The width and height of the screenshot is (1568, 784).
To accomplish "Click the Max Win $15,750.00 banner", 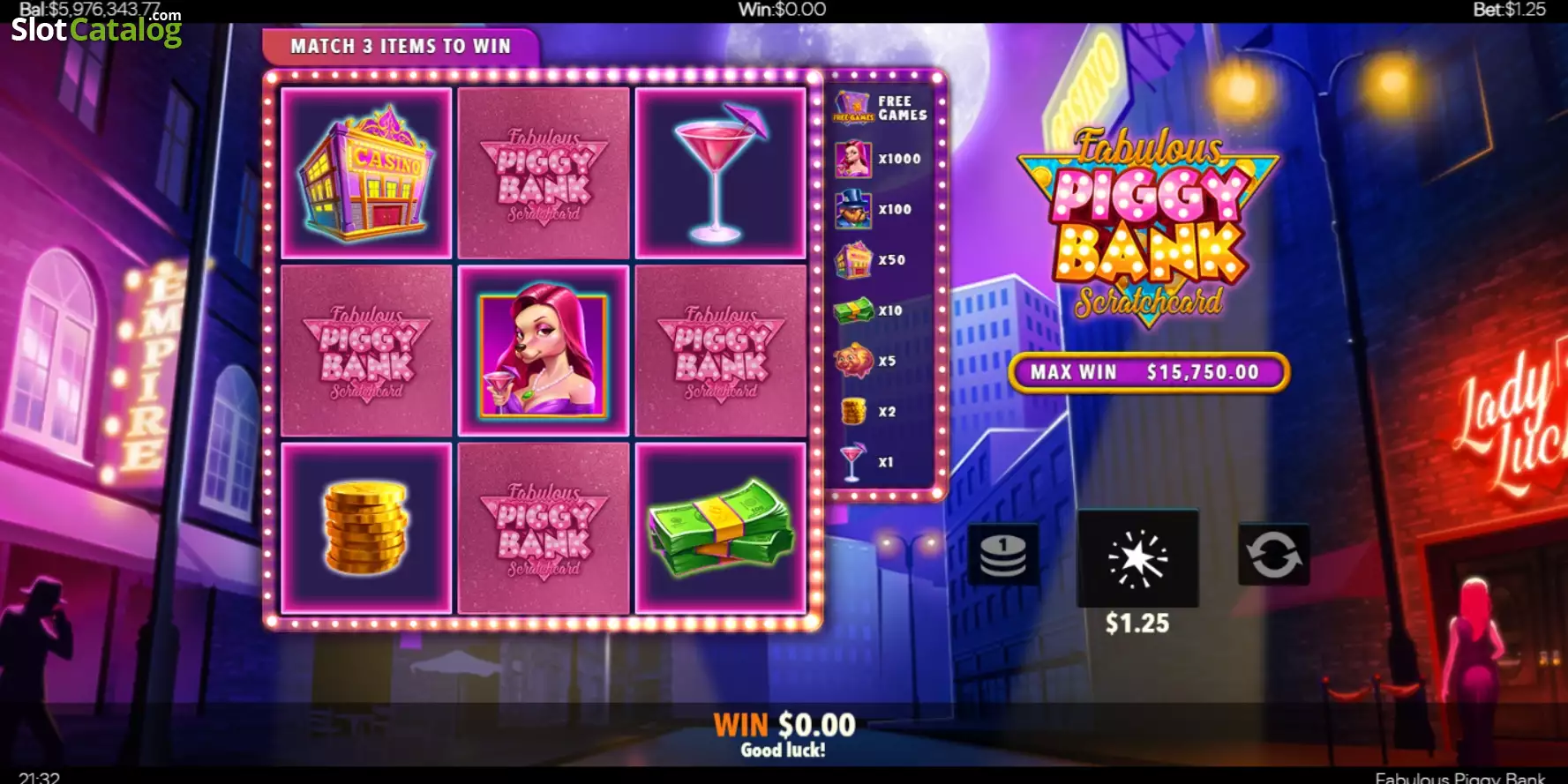I will (1148, 372).
